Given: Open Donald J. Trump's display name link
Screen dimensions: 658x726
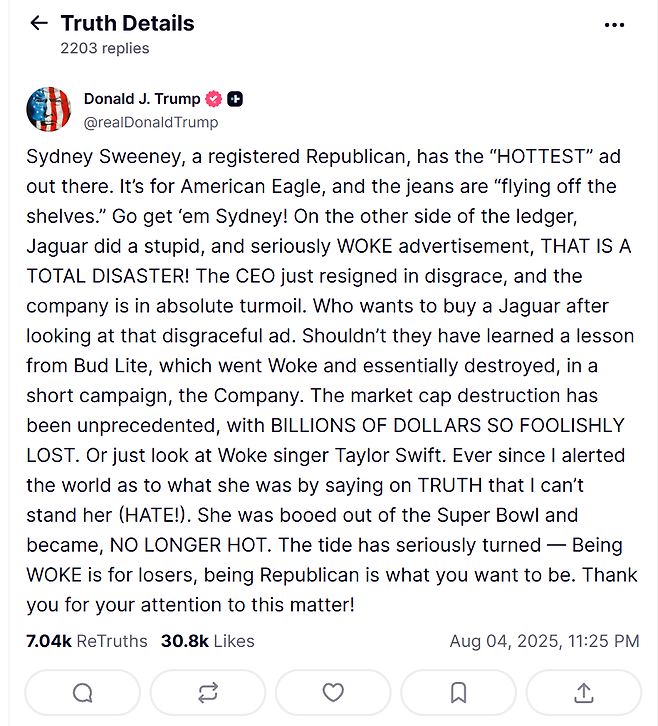Looking at the screenshot, I should [141, 99].
